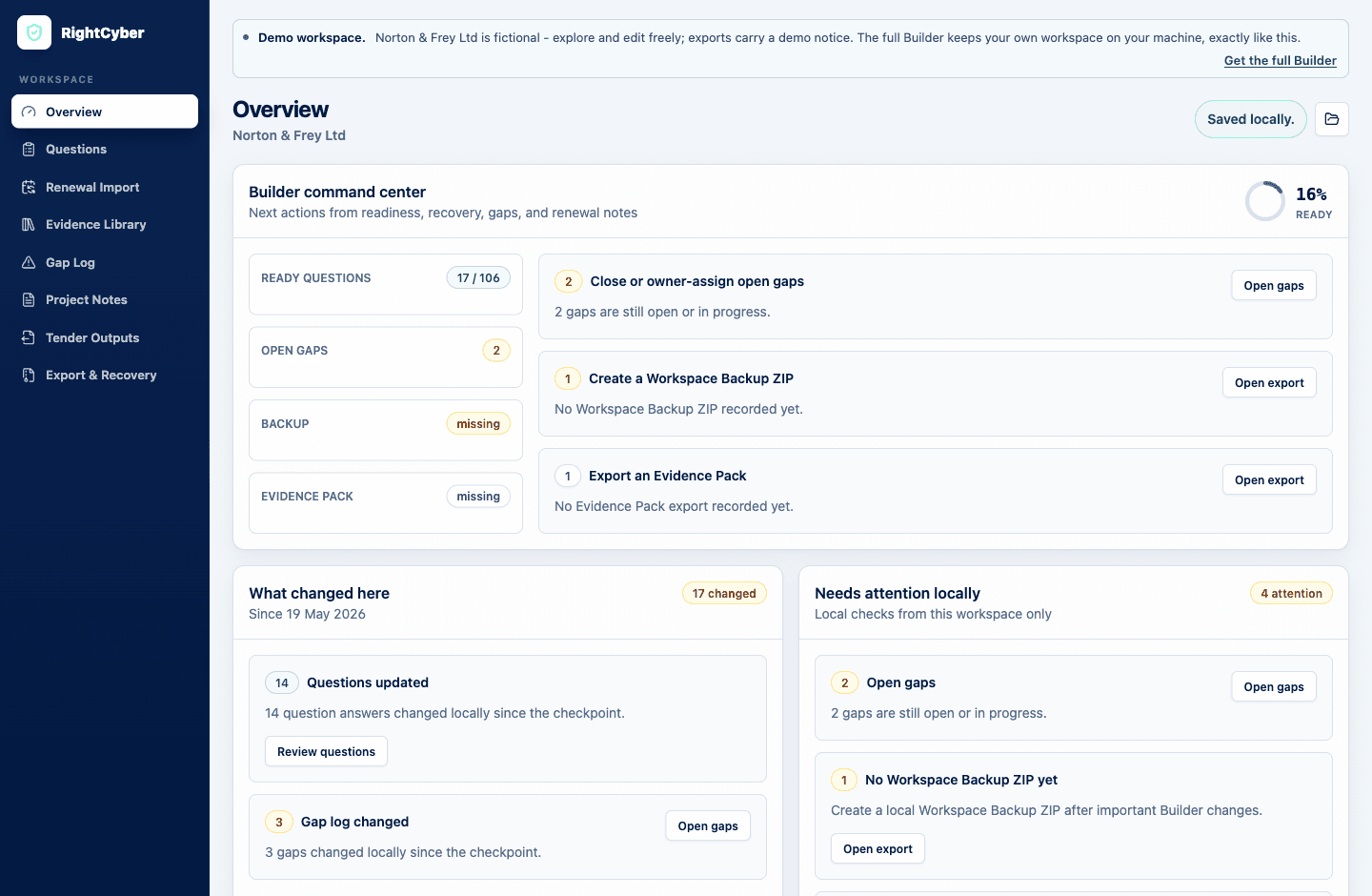Screen dimensions: 1372x896
Task: Click the 4 attention badge
Action: [1291, 594]
